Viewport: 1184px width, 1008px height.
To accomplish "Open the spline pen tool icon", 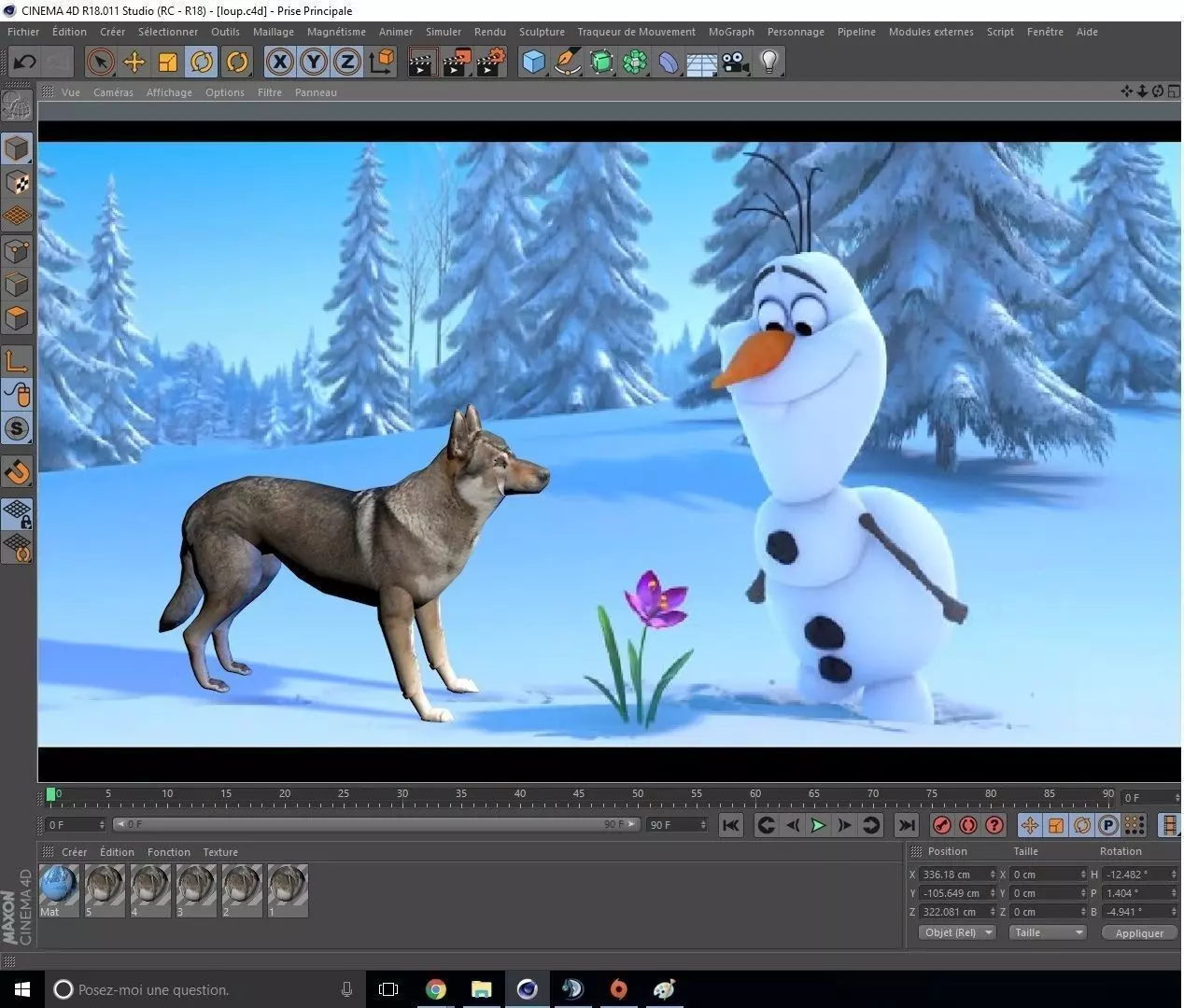I will [568, 63].
